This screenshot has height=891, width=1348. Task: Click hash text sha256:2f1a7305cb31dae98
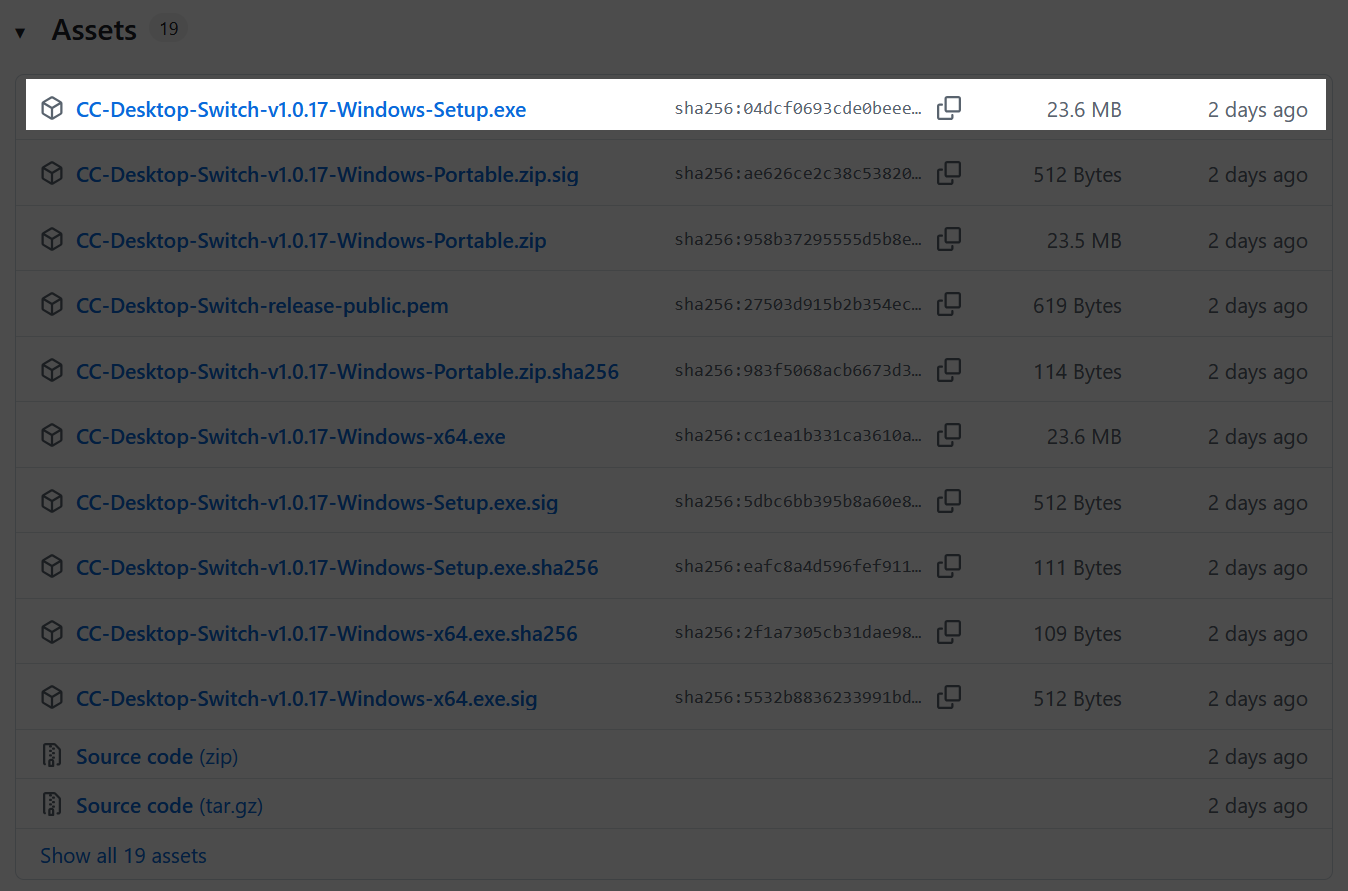[x=798, y=633]
